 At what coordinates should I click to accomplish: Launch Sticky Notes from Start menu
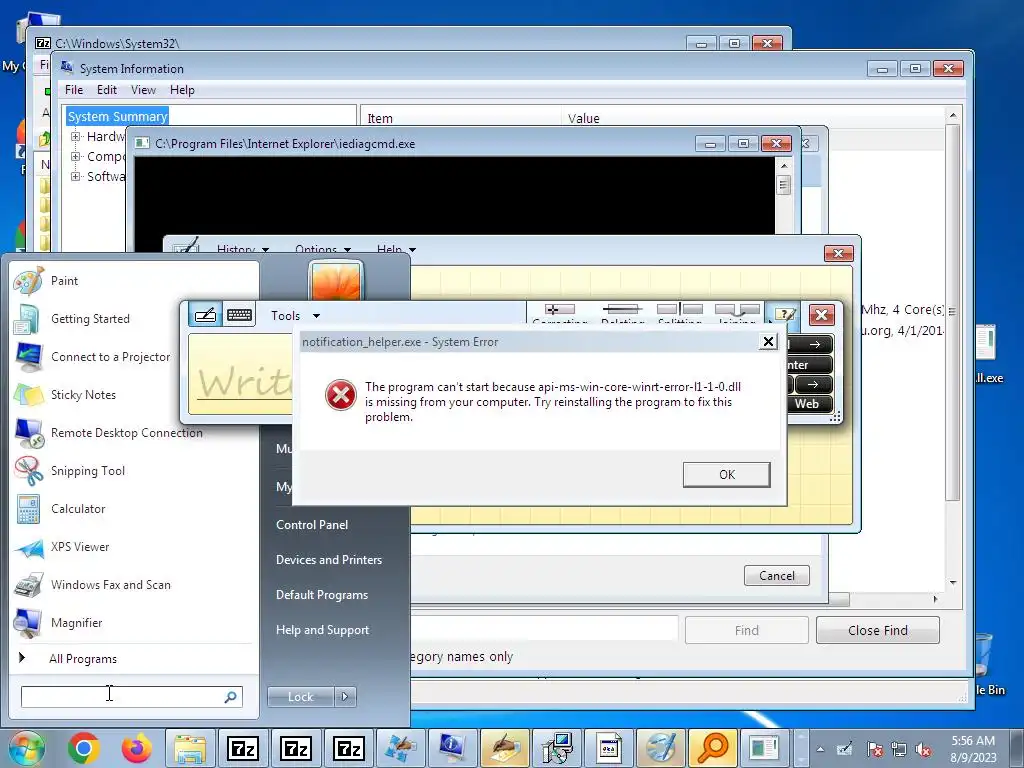click(x=84, y=394)
